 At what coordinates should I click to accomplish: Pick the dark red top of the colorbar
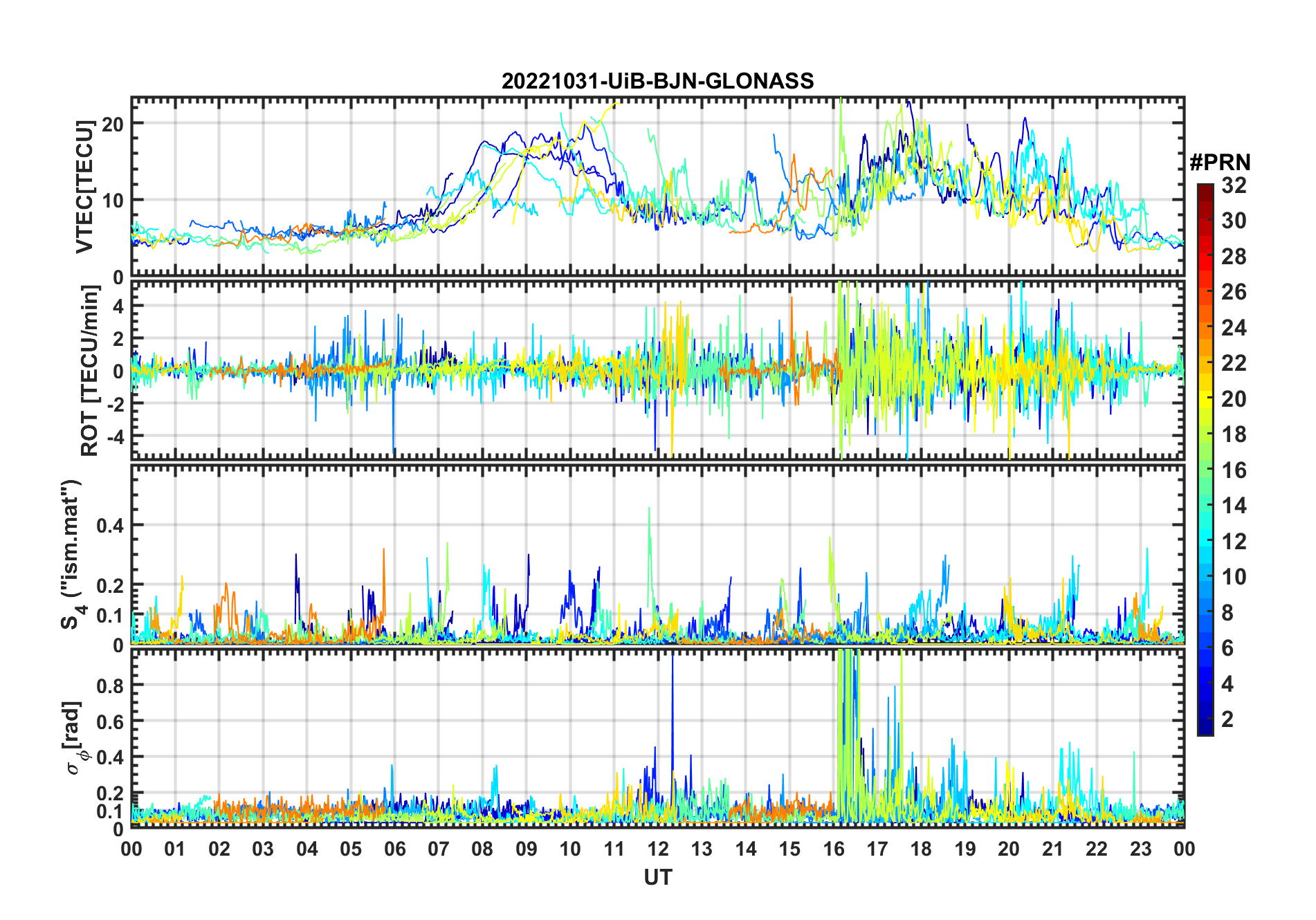pyautogui.click(x=1205, y=188)
